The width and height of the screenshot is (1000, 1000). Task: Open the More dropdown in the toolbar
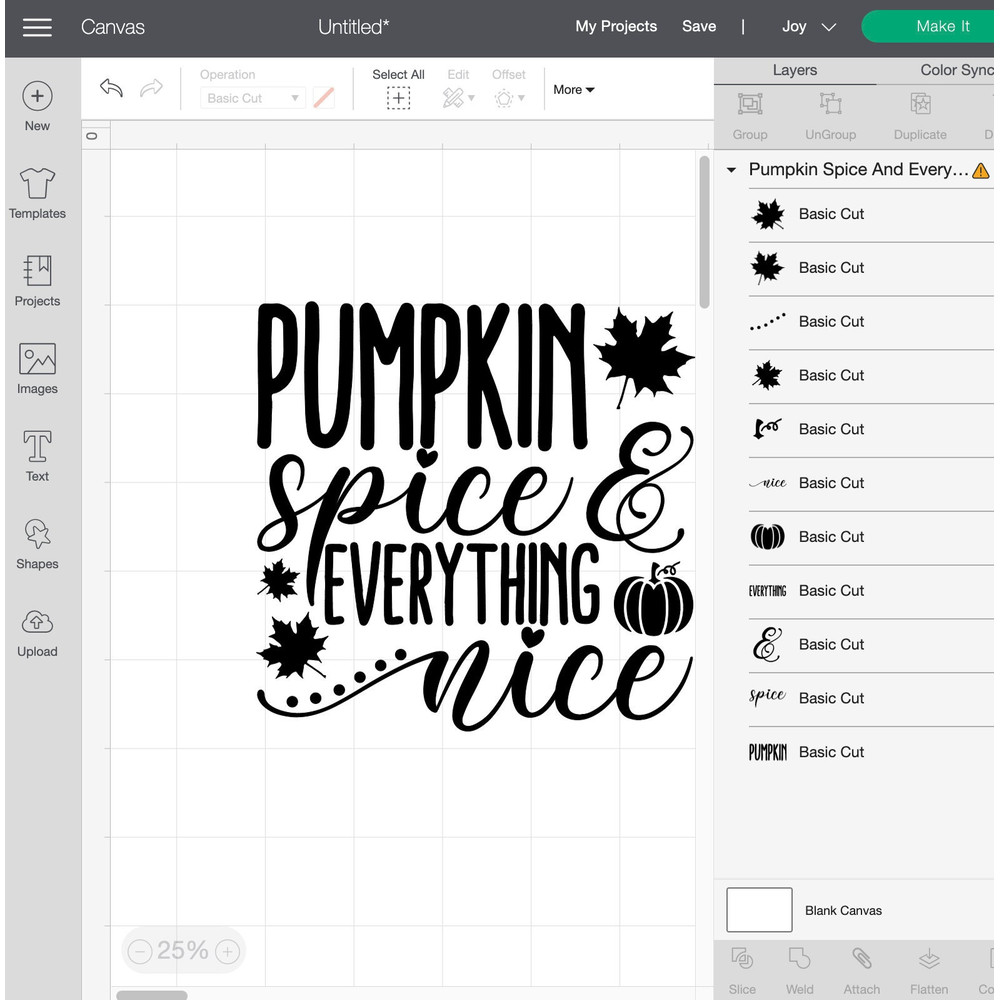pyautogui.click(x=573, y=89)
